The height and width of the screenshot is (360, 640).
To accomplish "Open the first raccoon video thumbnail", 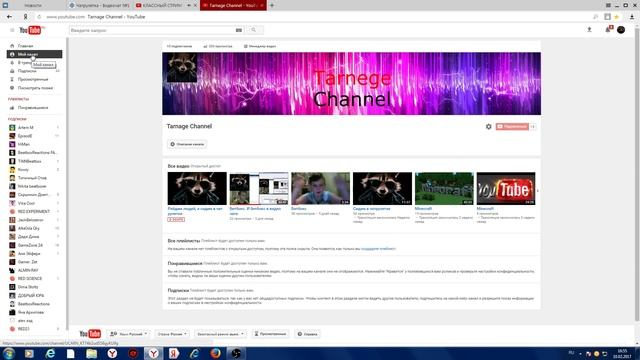I will (x=197, y=188).
